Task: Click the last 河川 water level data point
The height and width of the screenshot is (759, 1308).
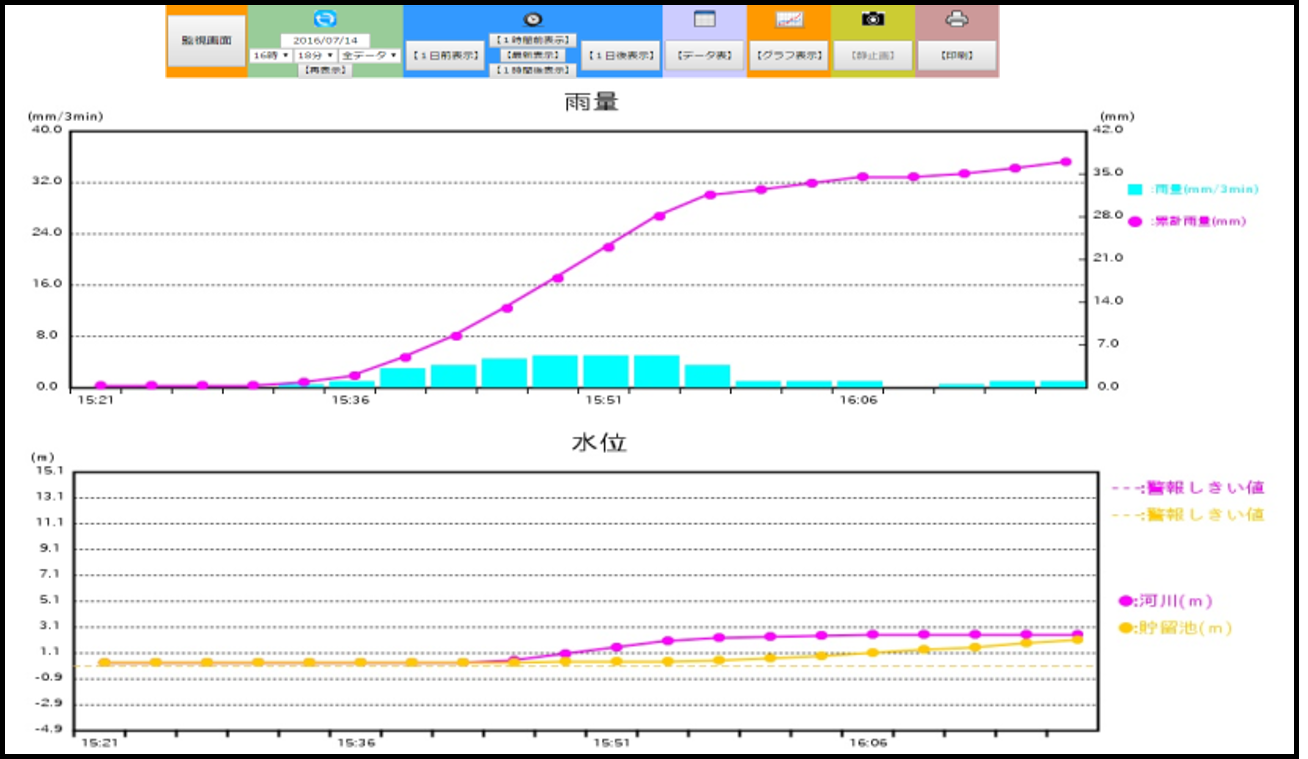Action: 1078,634
